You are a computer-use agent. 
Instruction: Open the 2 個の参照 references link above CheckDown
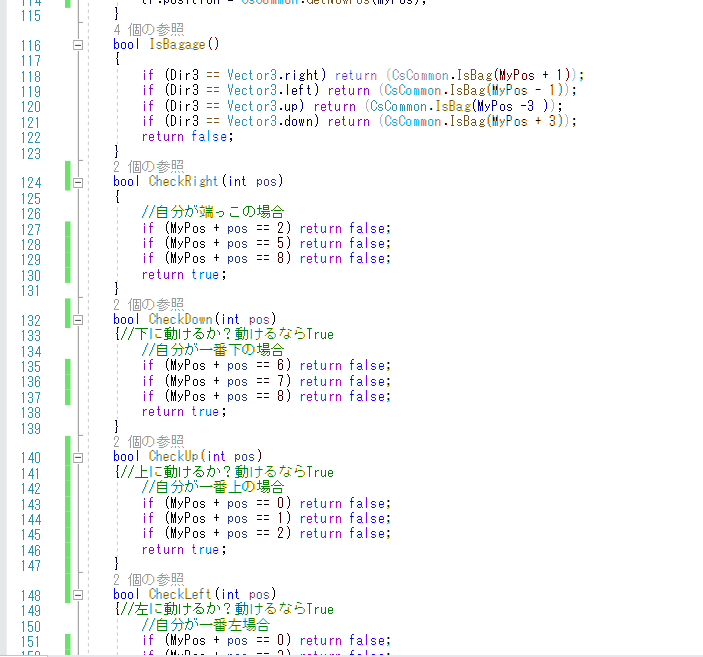(x=148, y=305)
